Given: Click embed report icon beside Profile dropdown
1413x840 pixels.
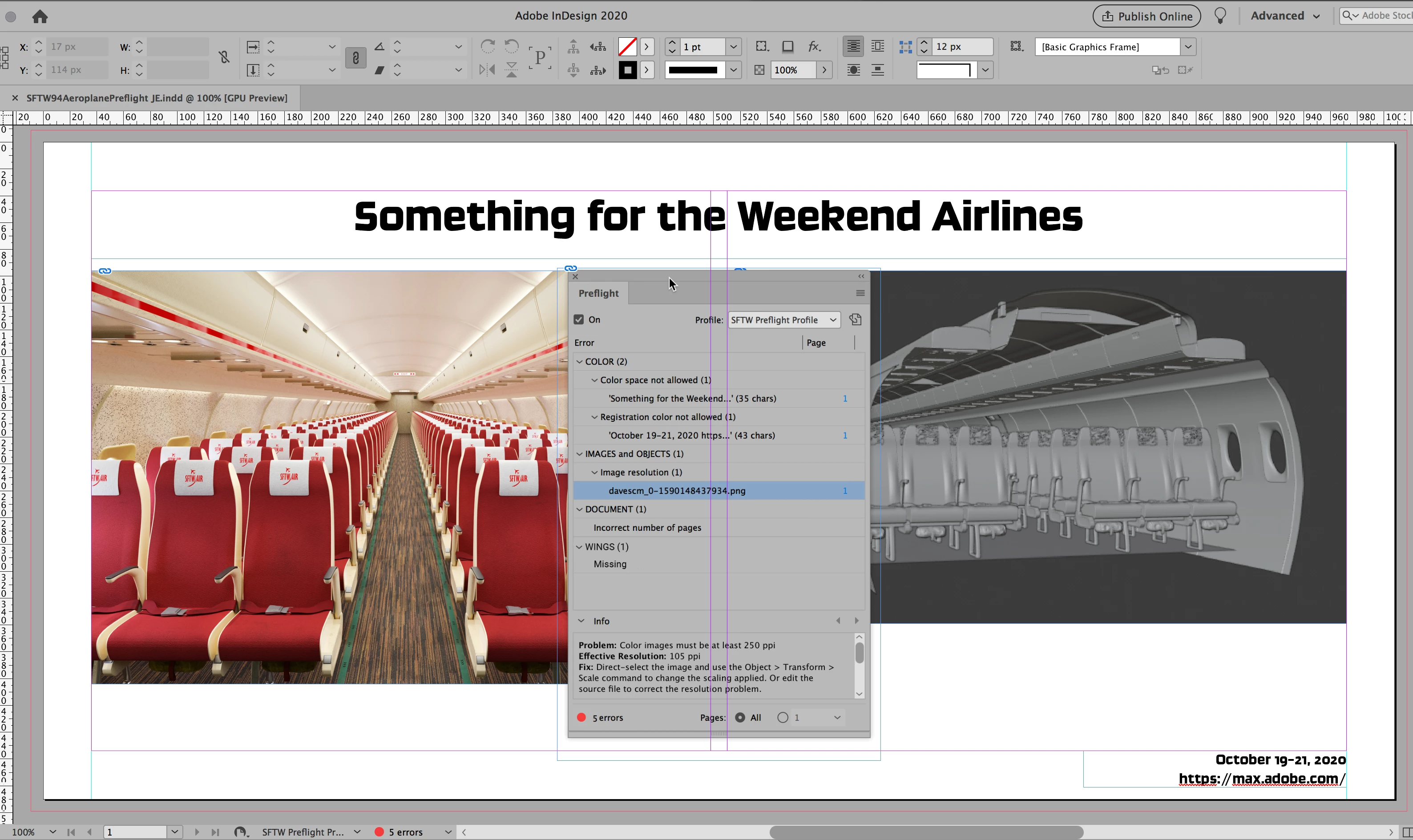Looking at the screenshot, I should (x=855, y=320).
